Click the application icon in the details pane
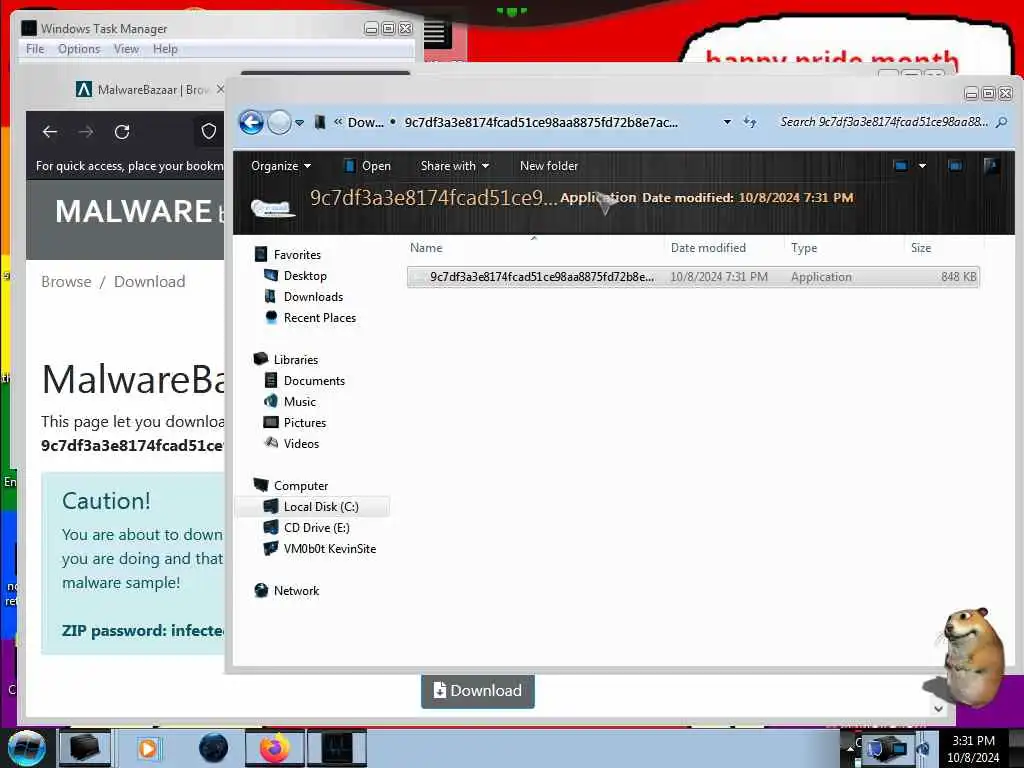Image resolution: width=1024 pixels, height=768 pixels. [x=272, y=208]
